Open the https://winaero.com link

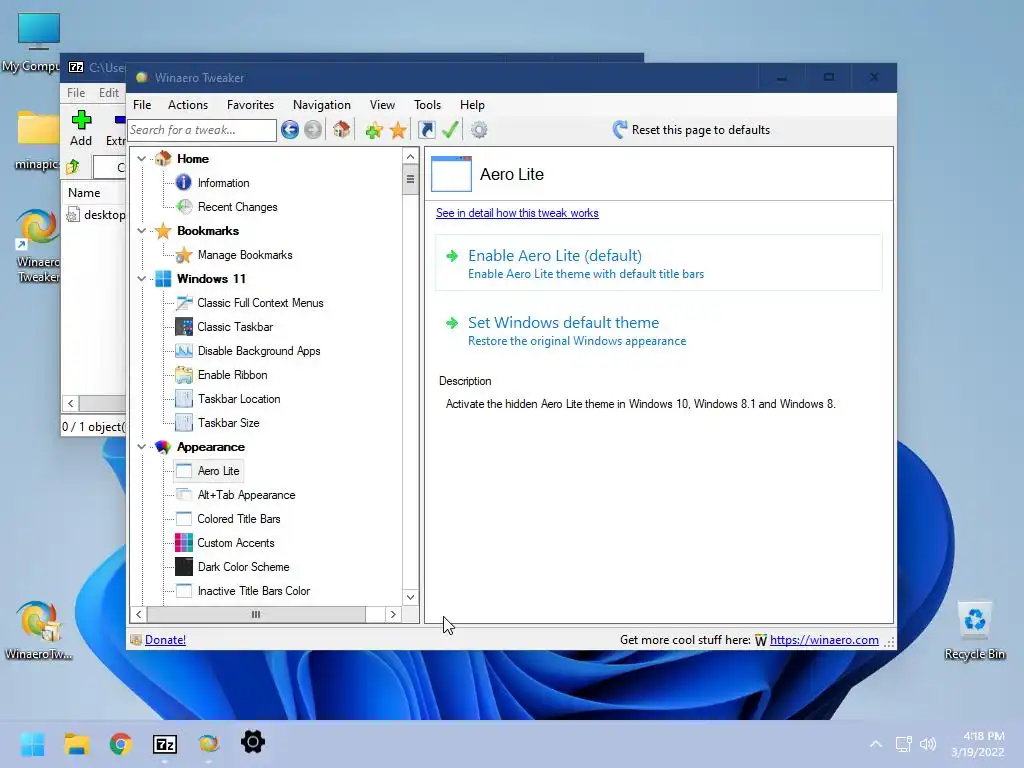click(x=824, y=640)
